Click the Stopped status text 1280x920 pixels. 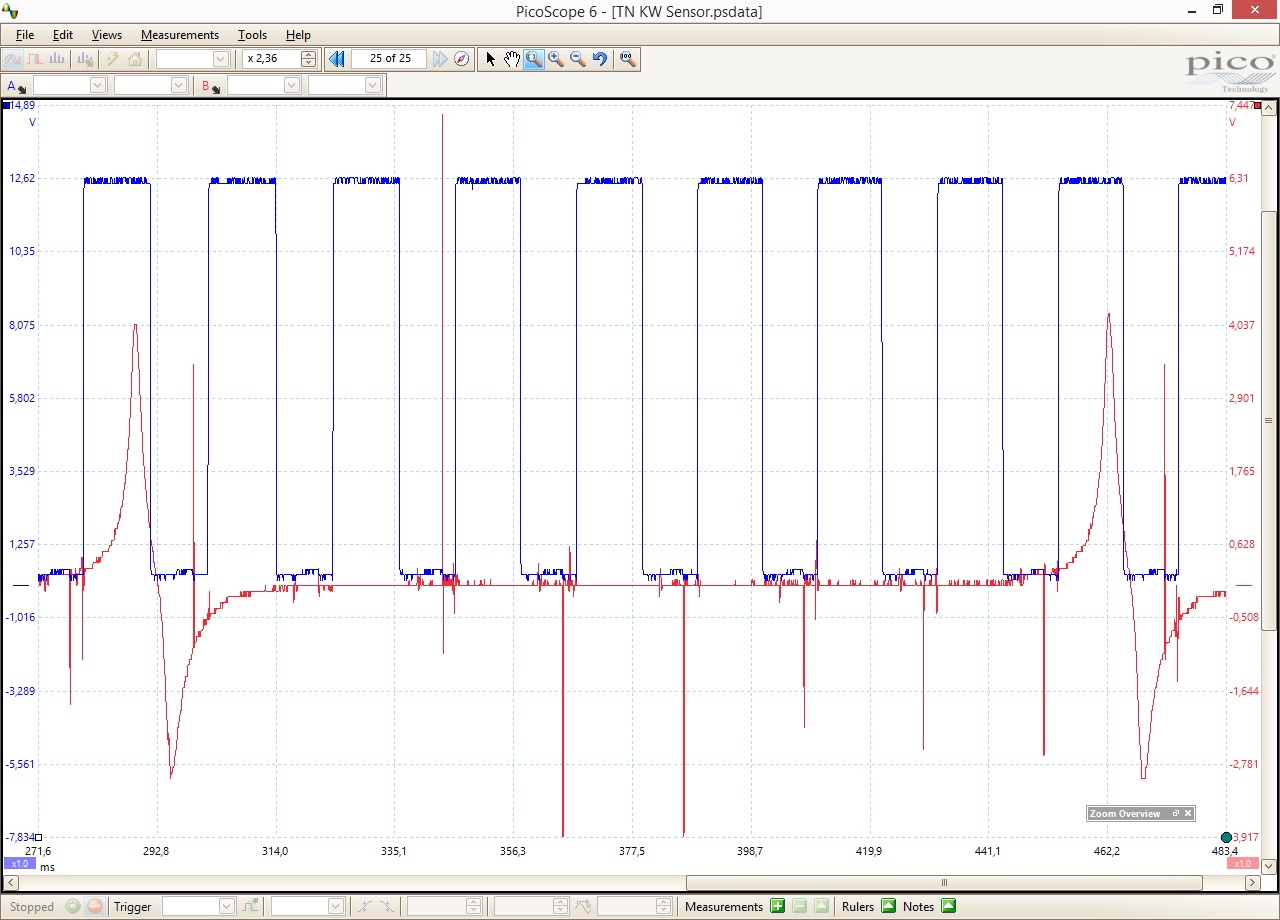click(32, 907)
